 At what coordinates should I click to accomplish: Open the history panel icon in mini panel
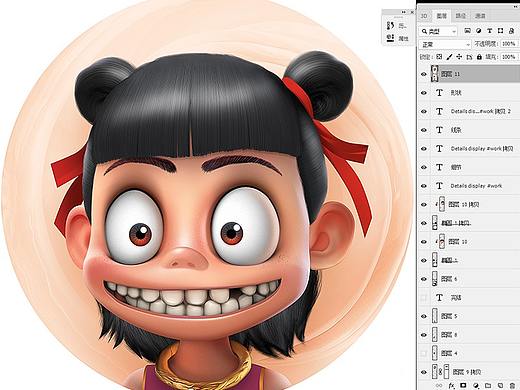click(x=390, y=25)
